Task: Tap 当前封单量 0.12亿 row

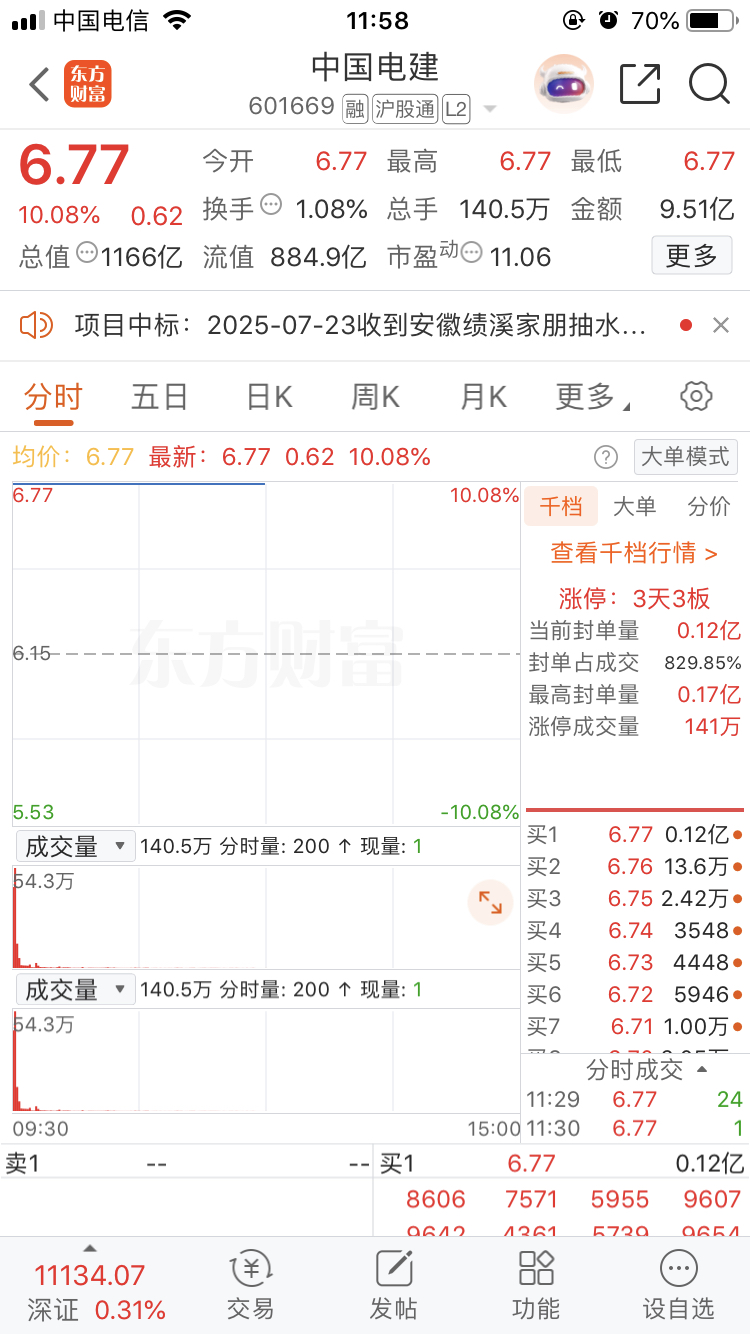Action: click(x=635, y=631)
